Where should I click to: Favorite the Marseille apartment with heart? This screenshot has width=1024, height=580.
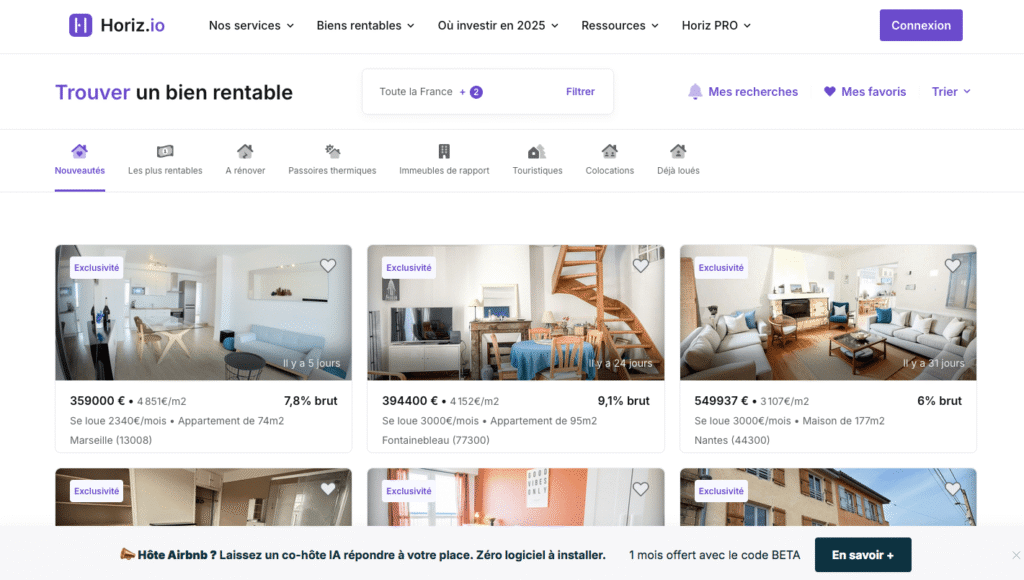tap(328, 266)
